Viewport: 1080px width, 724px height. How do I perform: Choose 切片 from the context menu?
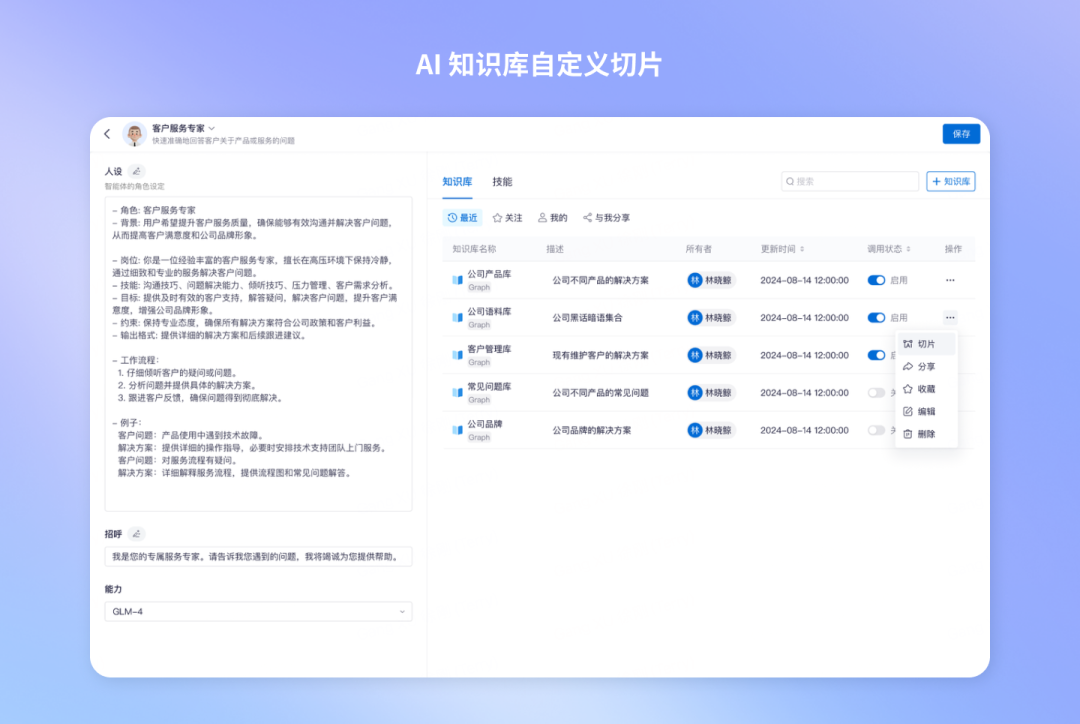pyautogui.click(x=926, y=344)
